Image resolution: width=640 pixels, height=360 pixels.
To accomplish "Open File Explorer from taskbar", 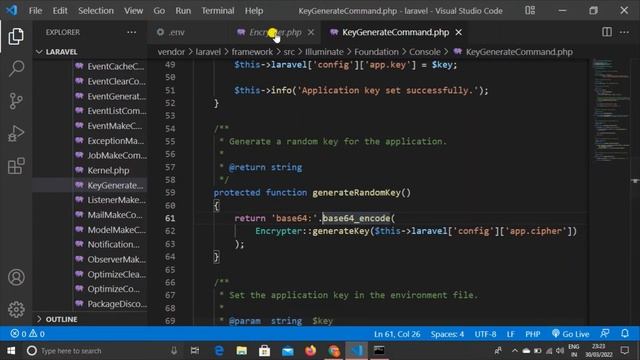I will [x=242, y=351].
